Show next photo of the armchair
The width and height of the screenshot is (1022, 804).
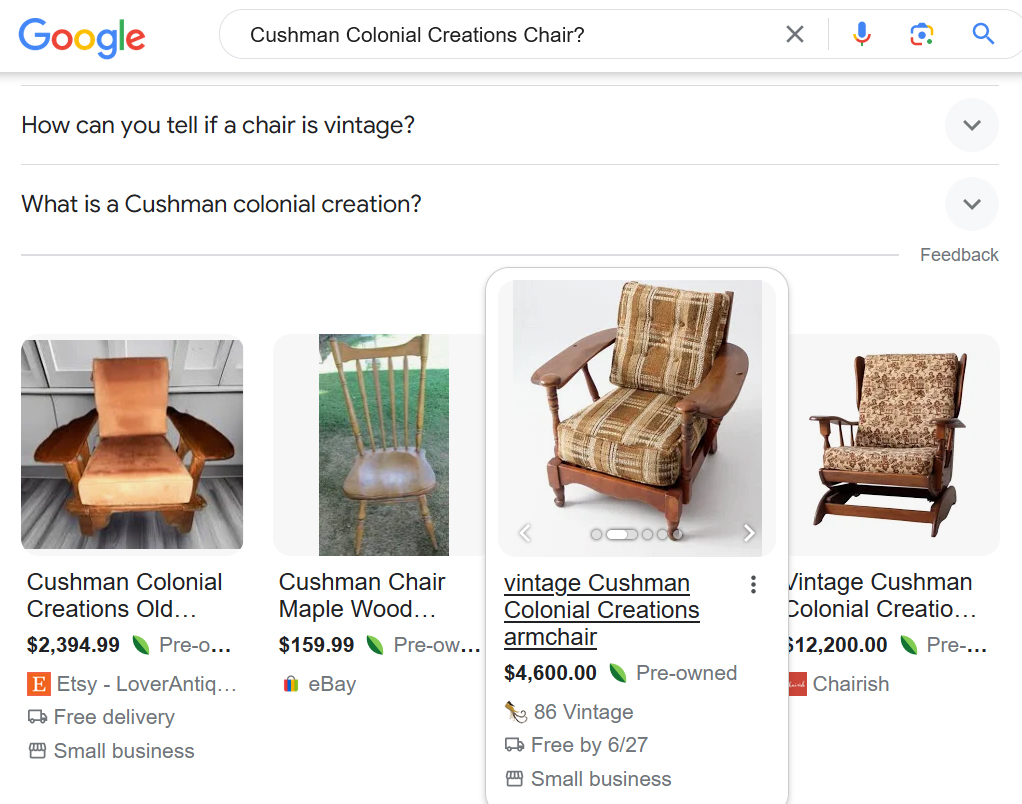click(749, 534)
